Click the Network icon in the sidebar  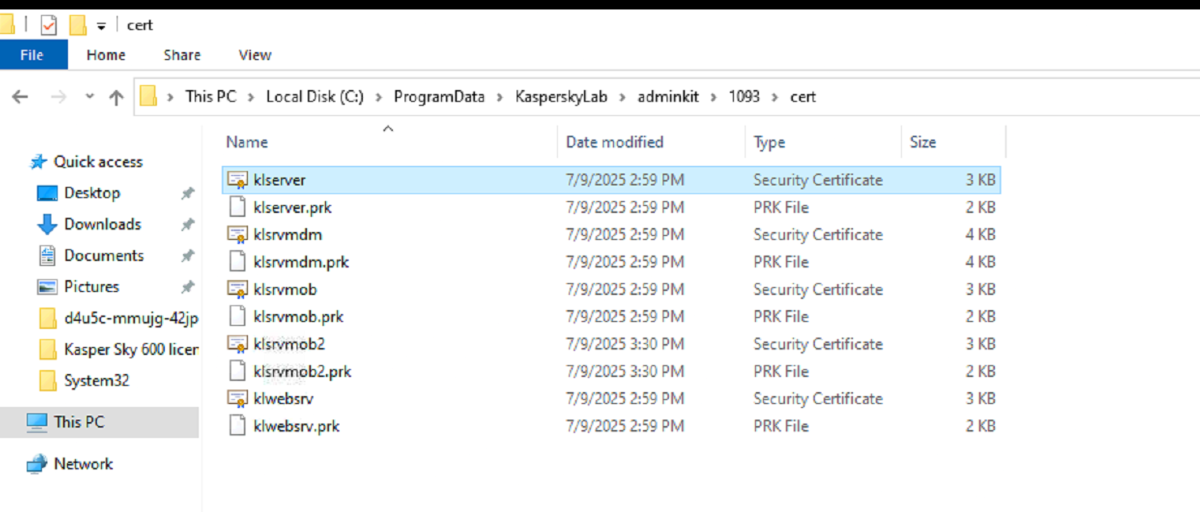[37, 464]
